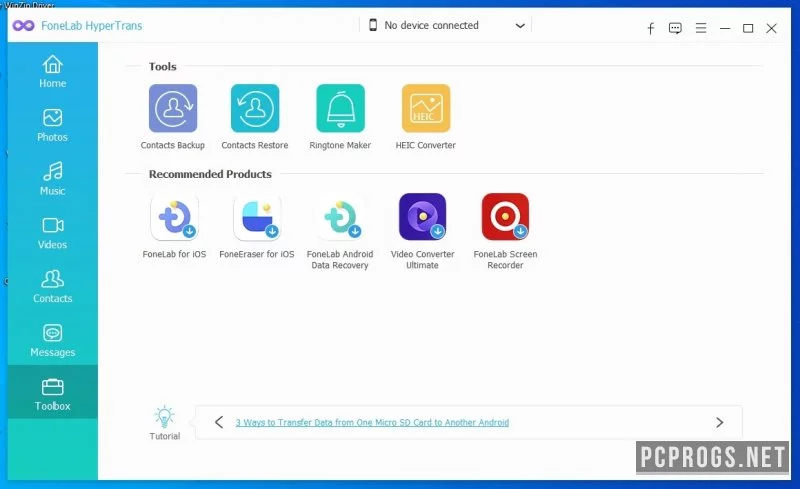Click the FoneLab HyperTrans logo
Screen dimensions: 800x489
[23, 26]
